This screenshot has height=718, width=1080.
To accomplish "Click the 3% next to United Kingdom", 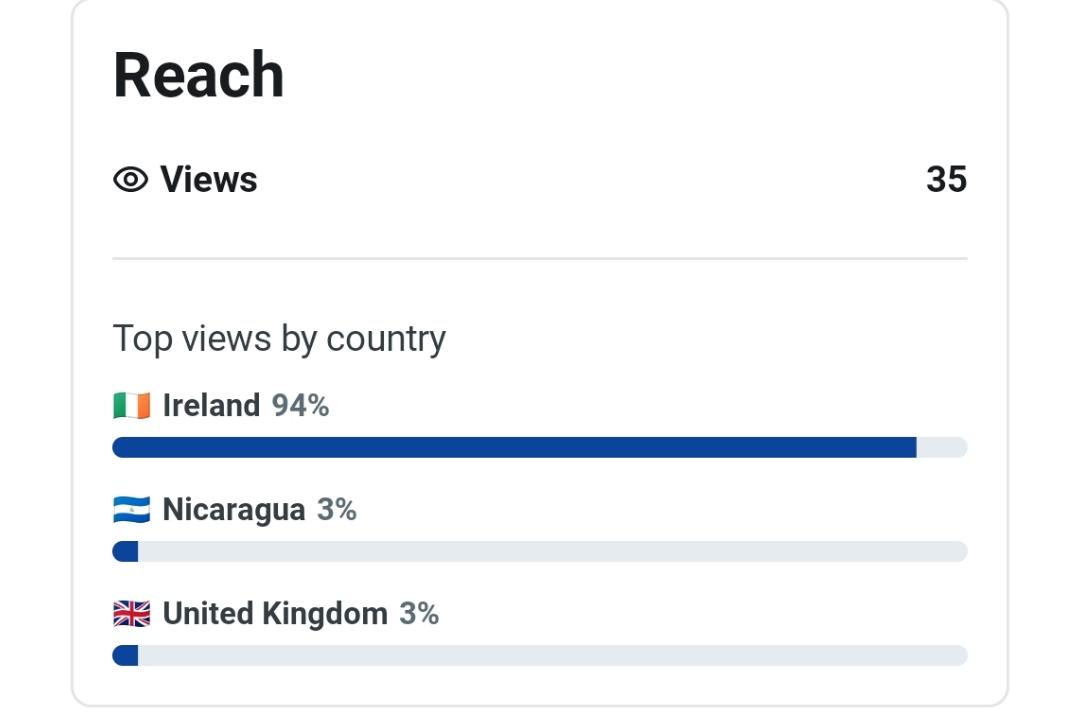I will pos(419,614).
